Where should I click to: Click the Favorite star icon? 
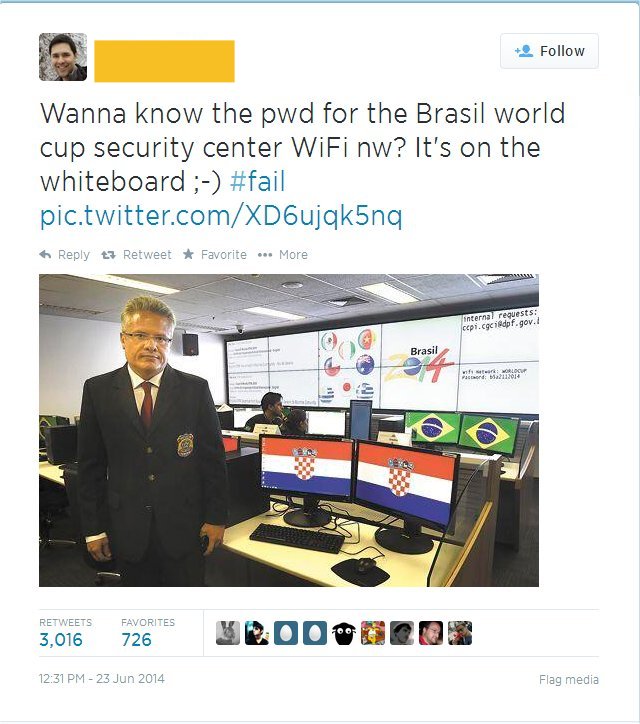pos(188,254)
